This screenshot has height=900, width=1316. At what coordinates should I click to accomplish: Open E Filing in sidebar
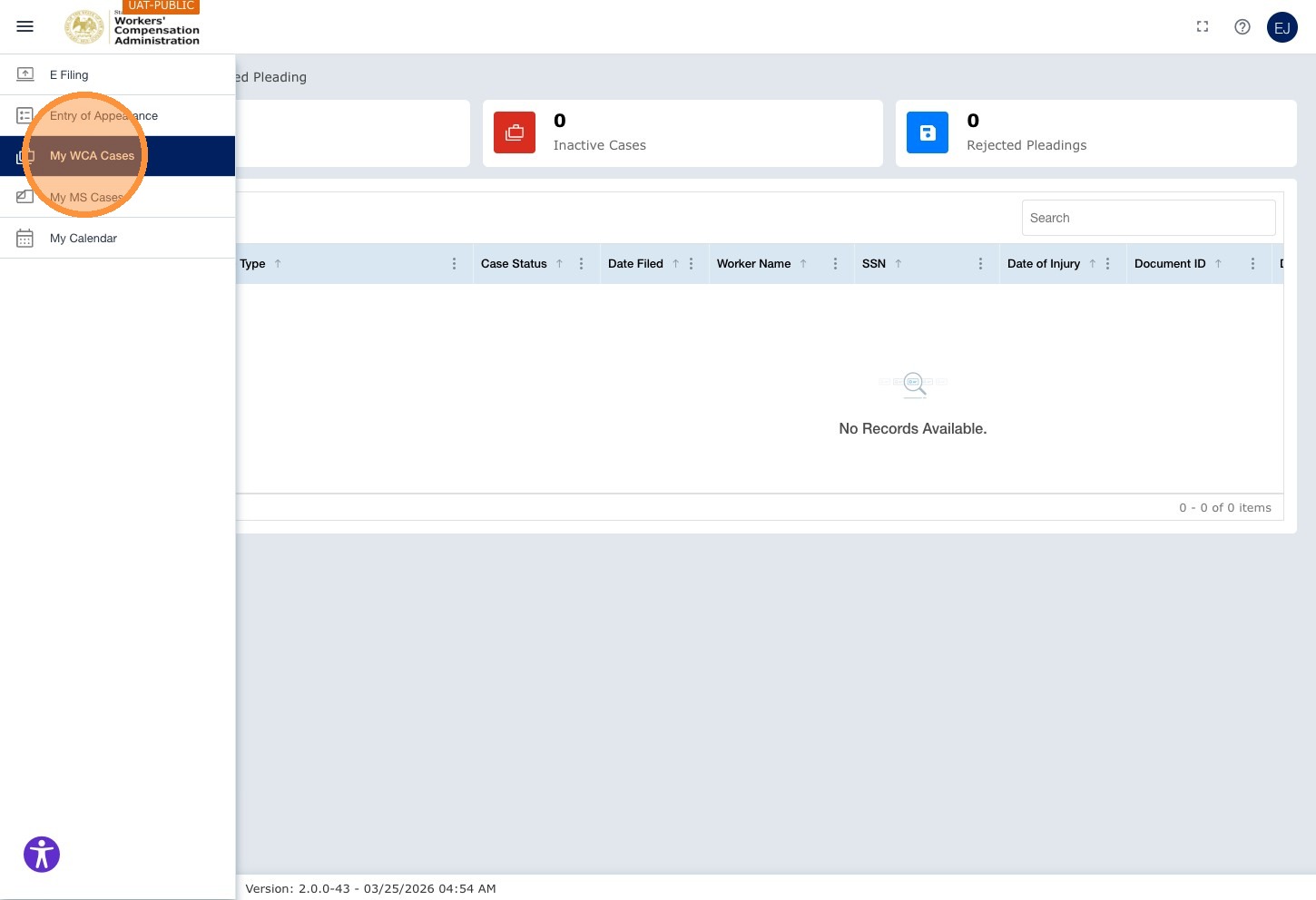117,74
